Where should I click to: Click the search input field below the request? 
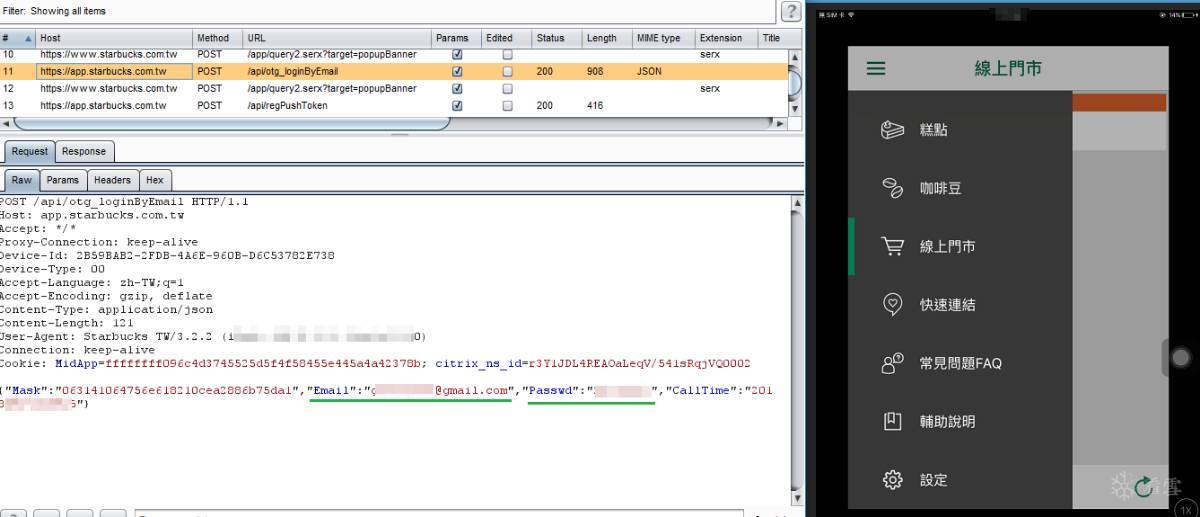coord(438,514)
